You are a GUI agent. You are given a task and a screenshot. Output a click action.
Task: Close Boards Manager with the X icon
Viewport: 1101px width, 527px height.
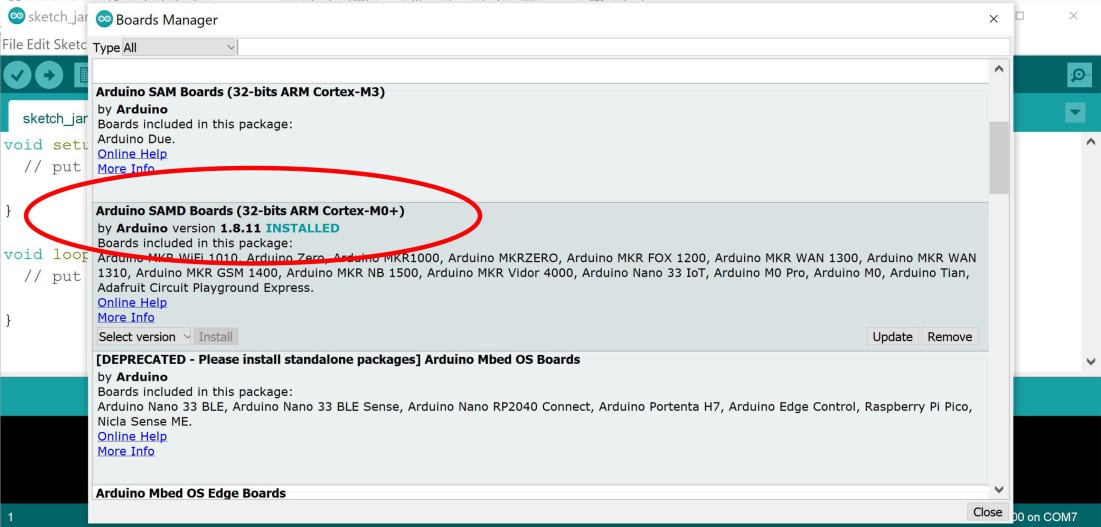pyautogui.click(x=993, y=19)
